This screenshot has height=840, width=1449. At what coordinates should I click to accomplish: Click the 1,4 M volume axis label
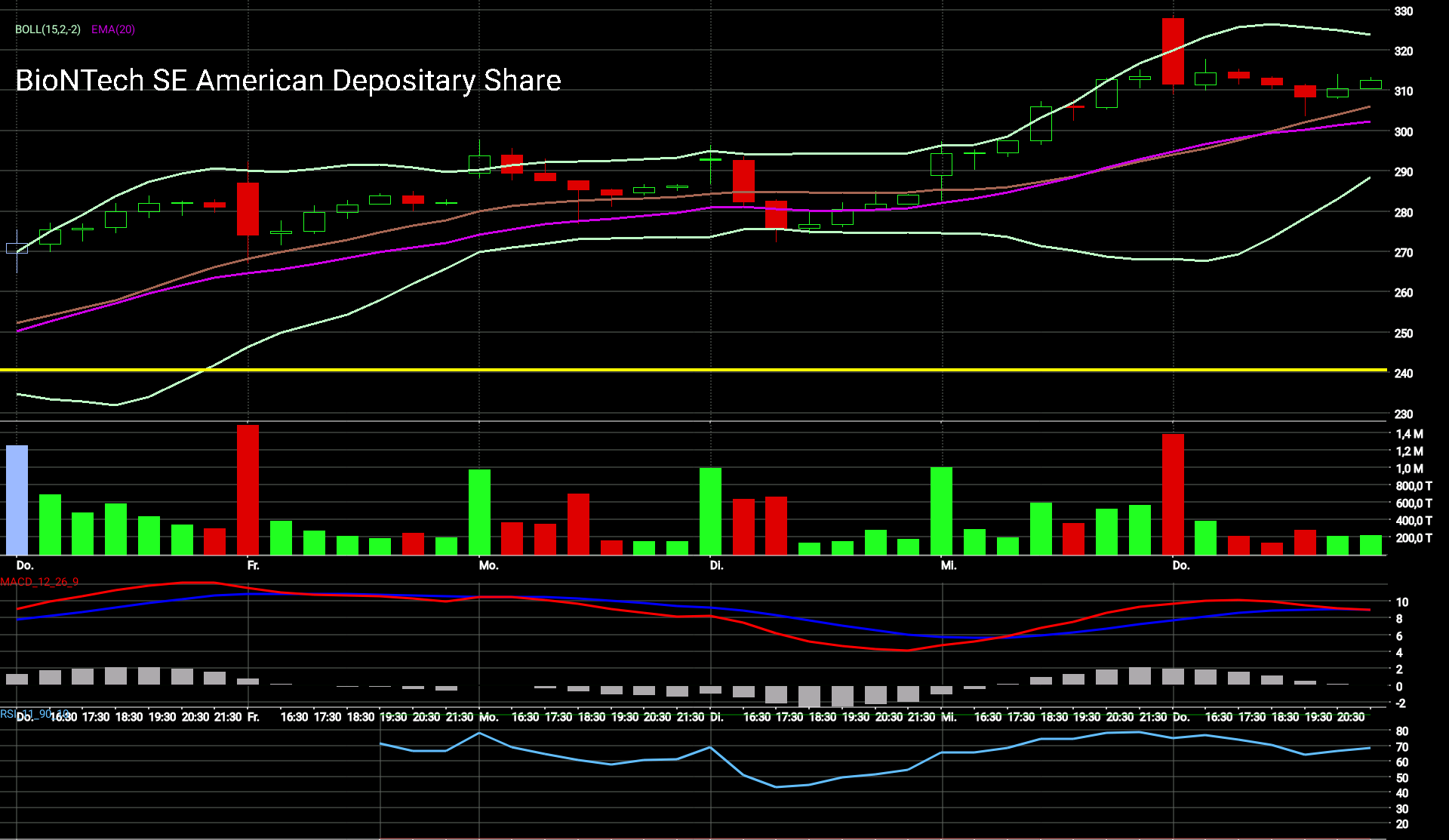[1409, 434]
